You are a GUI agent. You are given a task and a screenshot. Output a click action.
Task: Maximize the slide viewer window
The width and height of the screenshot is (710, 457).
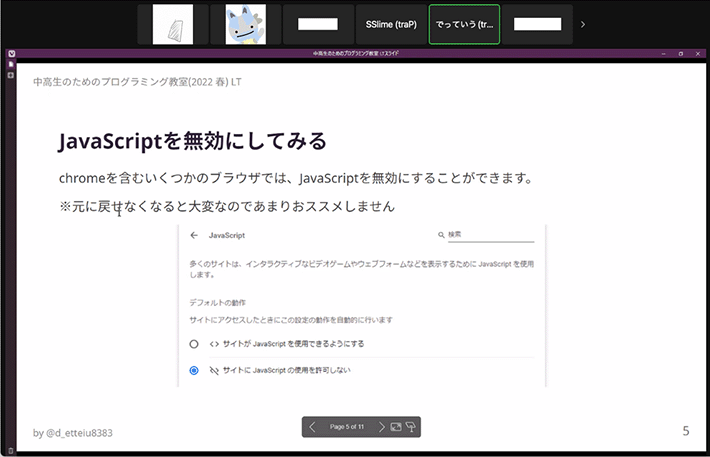click(680, 53)
